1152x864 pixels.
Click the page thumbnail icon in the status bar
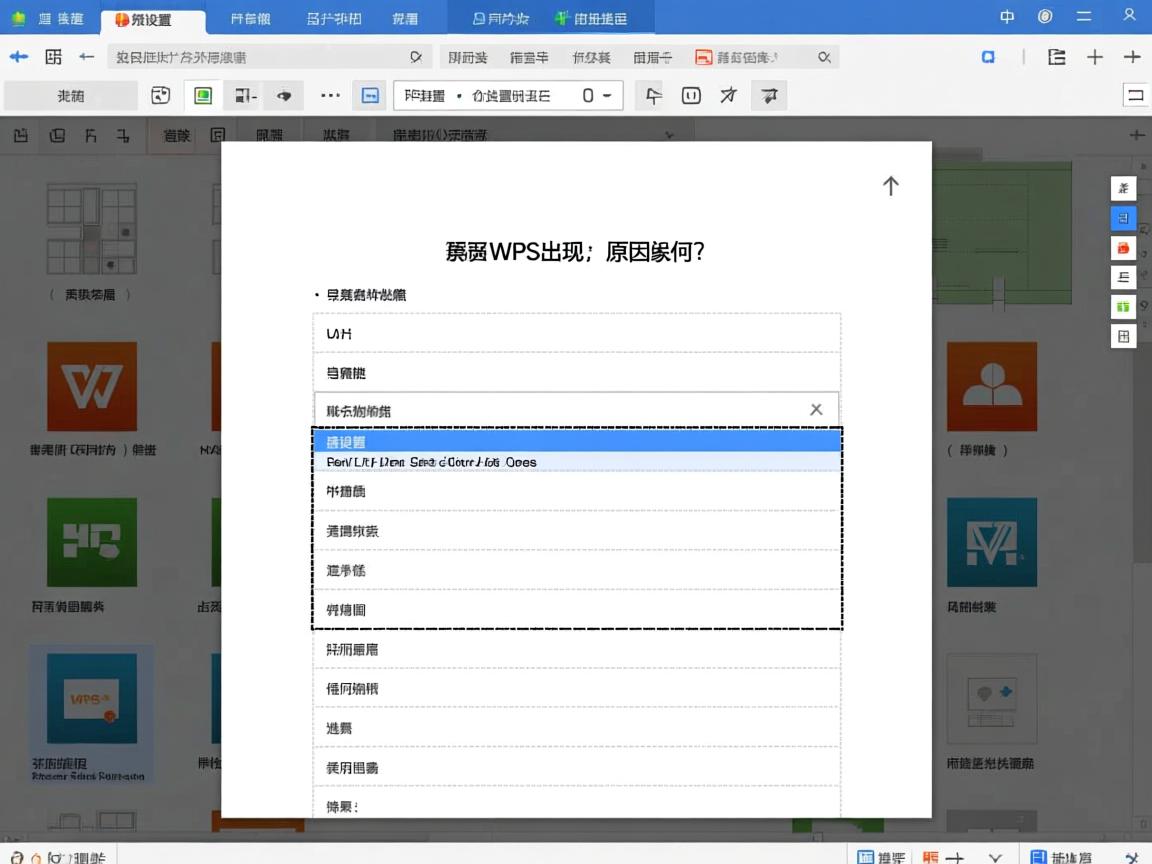coord(866,857)
